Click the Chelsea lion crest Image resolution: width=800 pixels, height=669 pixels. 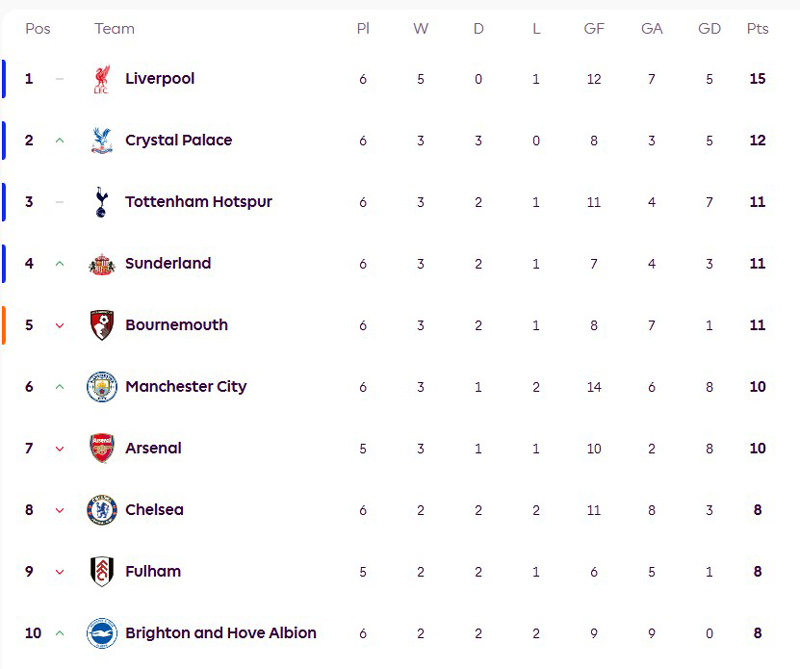coord(101,510)
